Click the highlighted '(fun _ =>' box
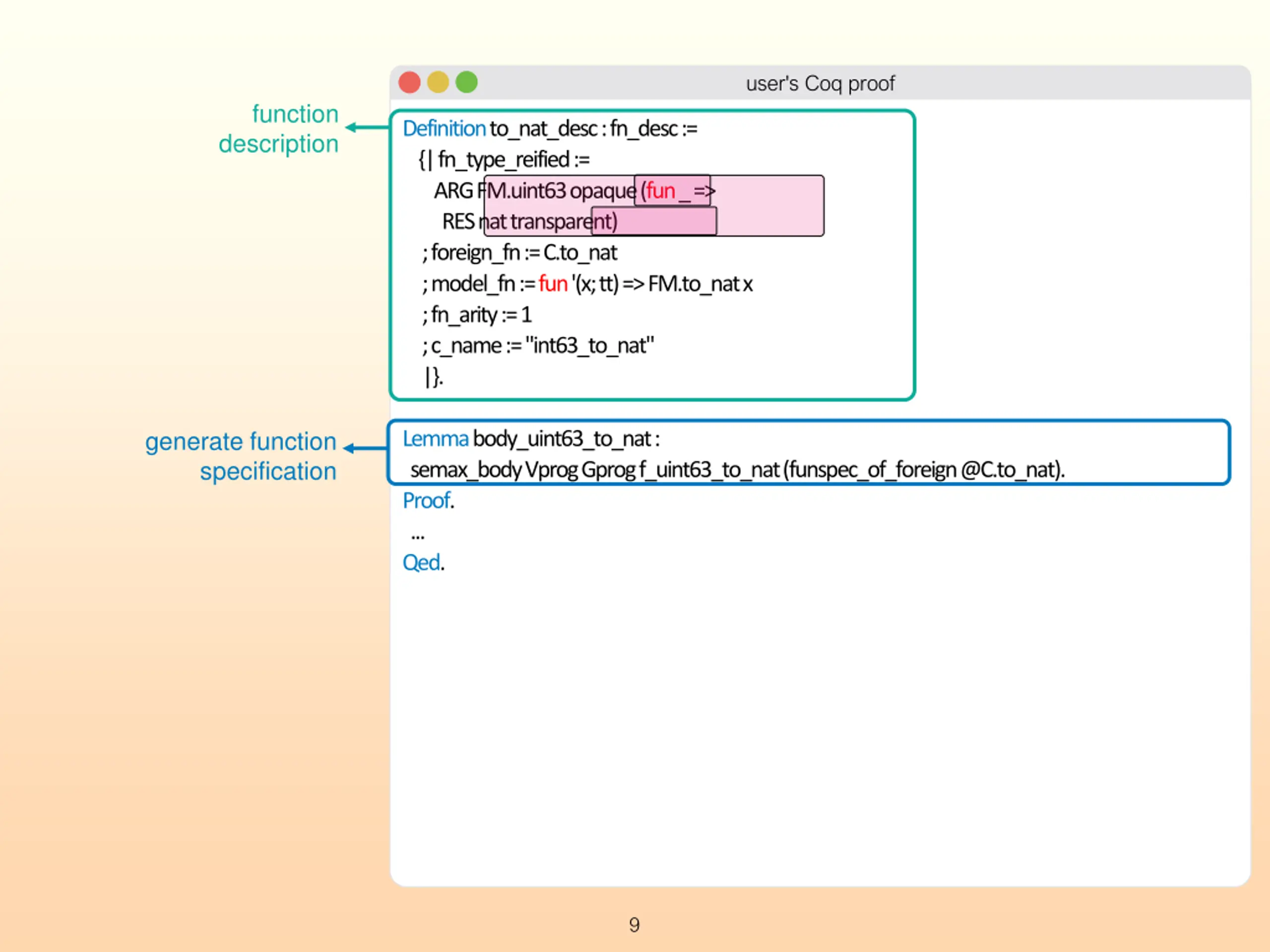The image size is (1270, 952). coord(672,190)
